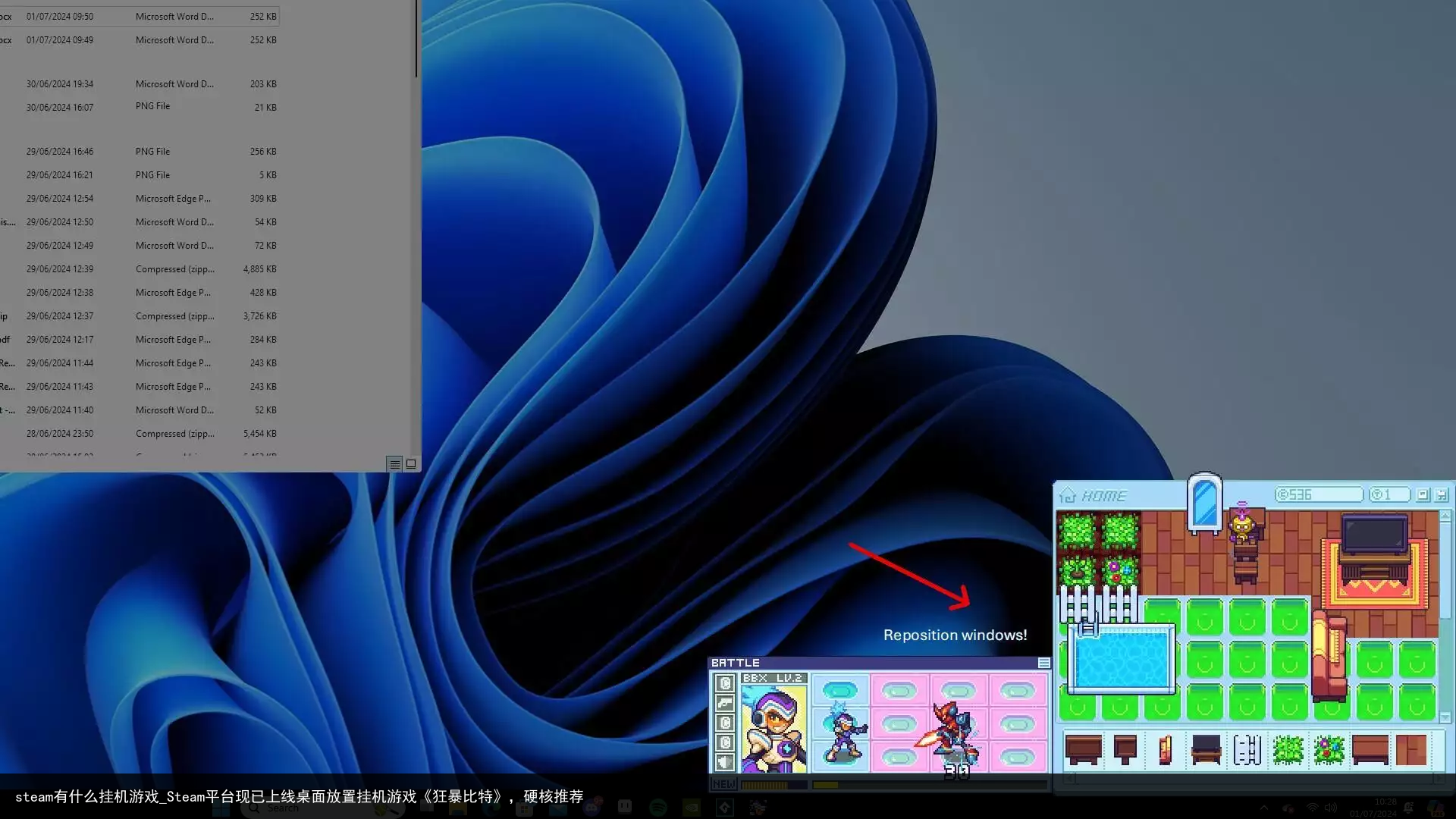Switch File Explorer to details view icon

point(394,464)
